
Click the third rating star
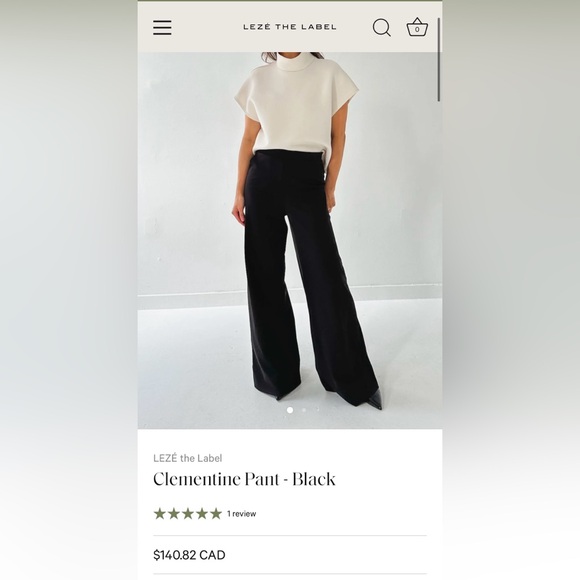pyautogui.click(x=188, y=513)
